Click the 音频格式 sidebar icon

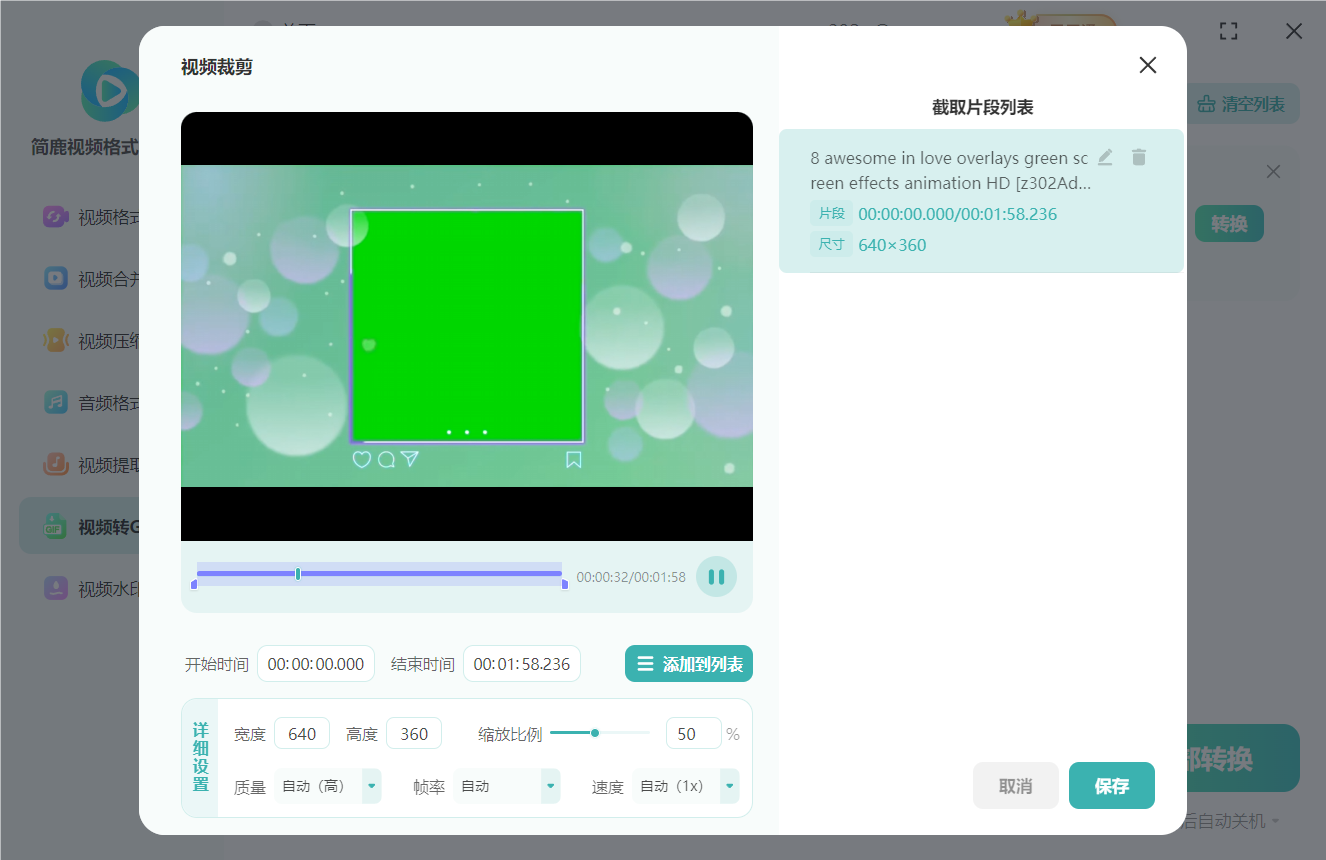pos(56,403)
